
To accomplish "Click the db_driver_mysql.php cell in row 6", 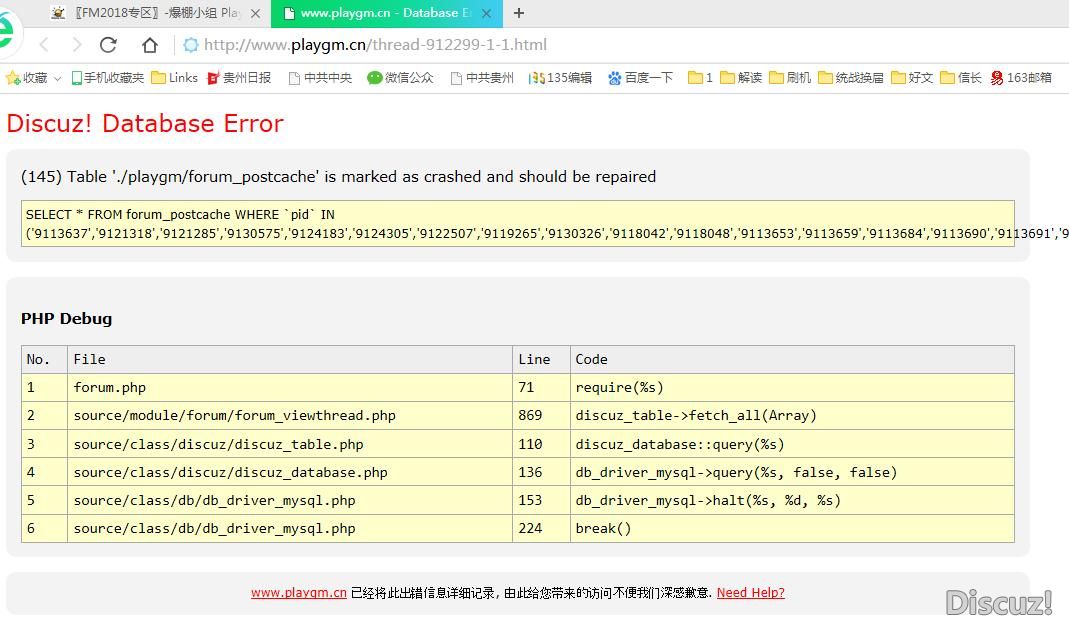I will pyautogui.click(x=290, y=528).
